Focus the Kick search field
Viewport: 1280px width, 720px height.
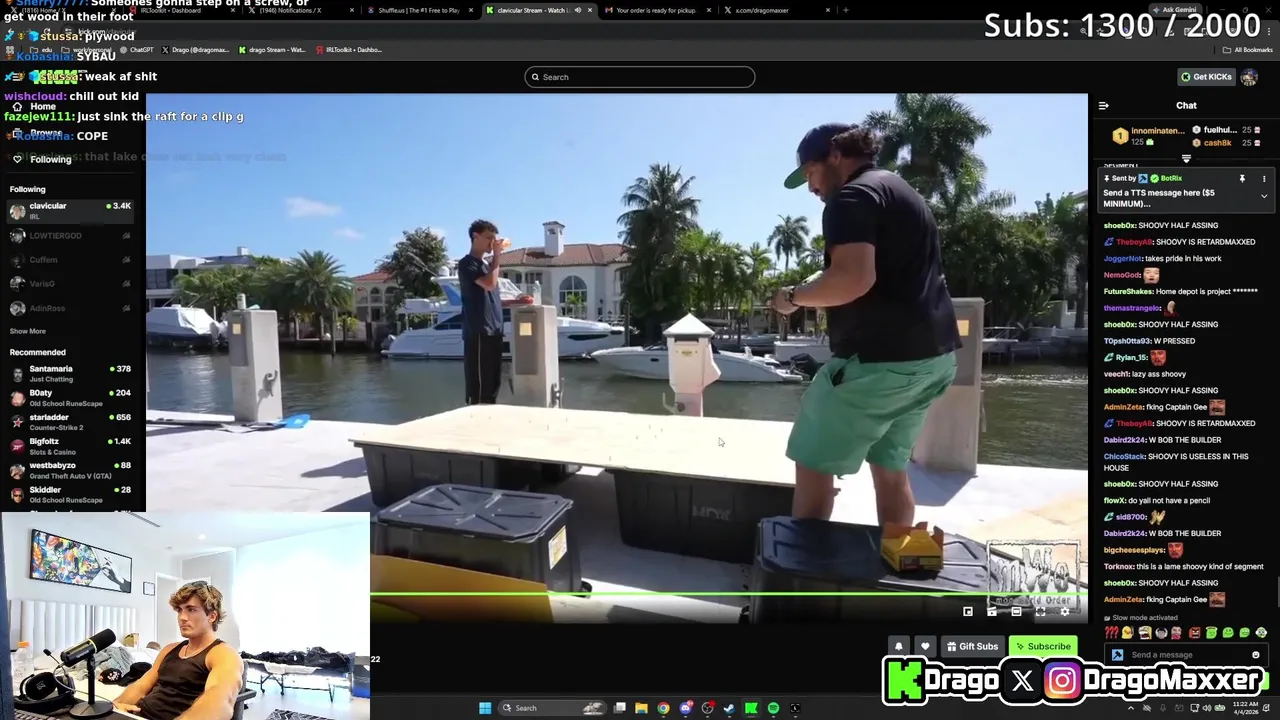640,77
